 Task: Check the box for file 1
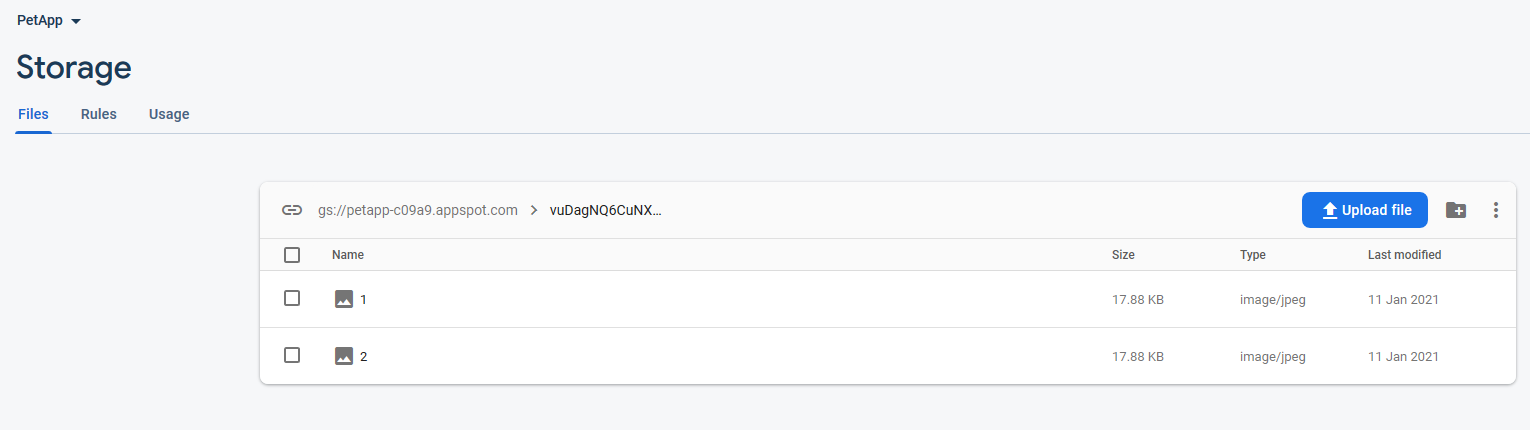pos(292,298)
